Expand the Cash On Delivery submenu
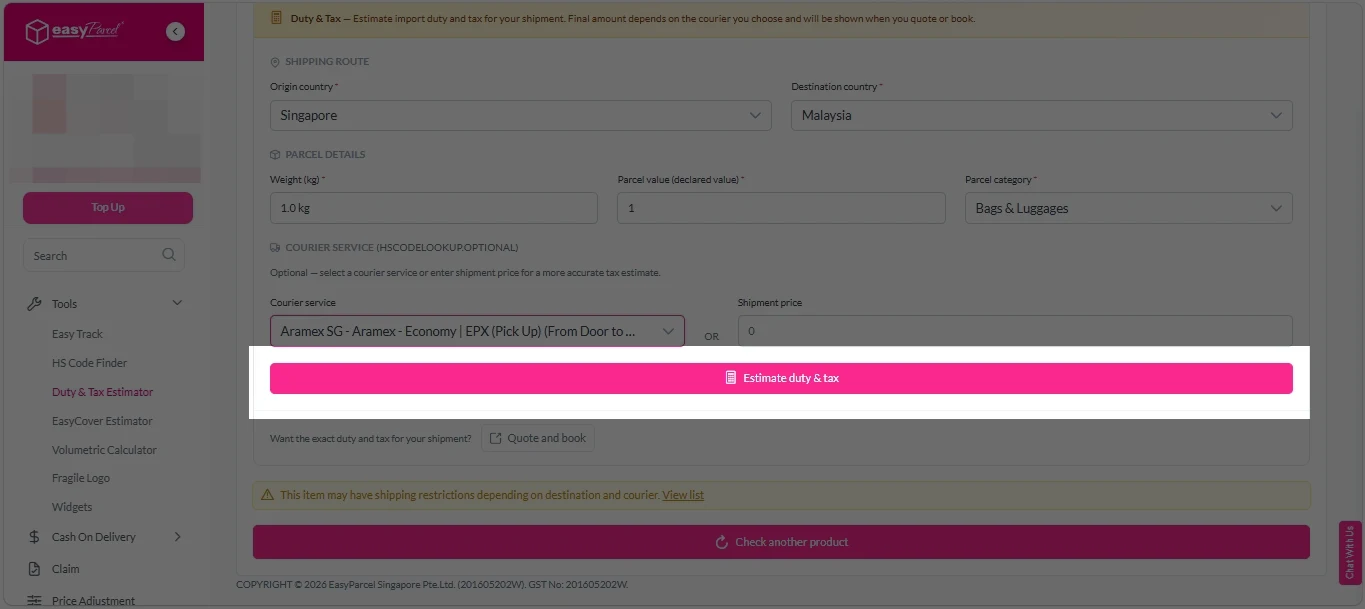The image size is (1365, 609). click(x=178, y=537)
